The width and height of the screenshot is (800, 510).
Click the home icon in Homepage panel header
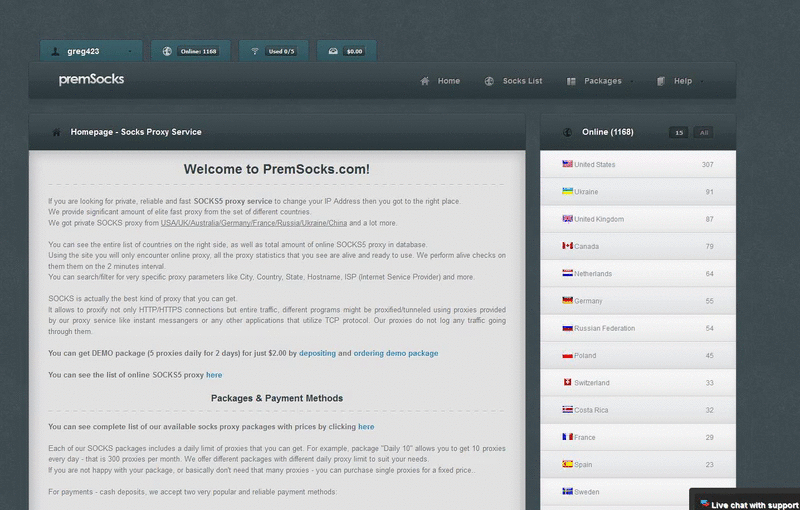(56, 132)
